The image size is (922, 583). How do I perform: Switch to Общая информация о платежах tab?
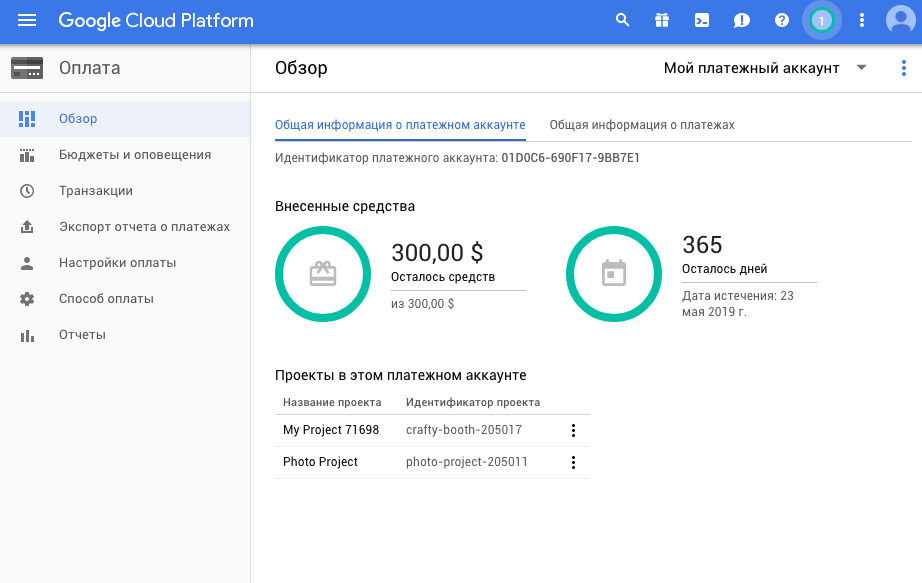pyautogui.click(x=644, y=125)
